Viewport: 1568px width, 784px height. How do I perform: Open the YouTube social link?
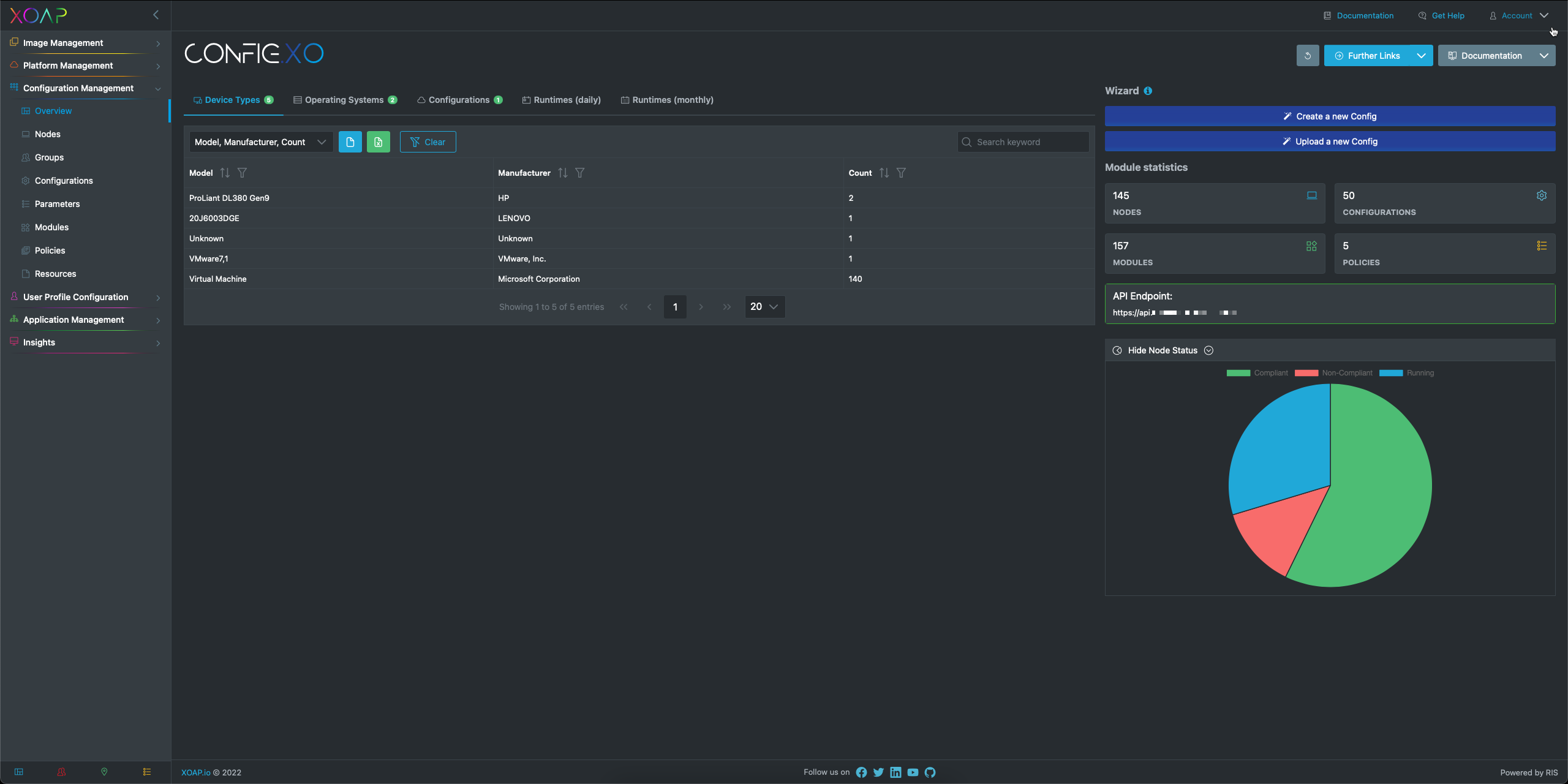pyautogui.click(x=913, y=772)
